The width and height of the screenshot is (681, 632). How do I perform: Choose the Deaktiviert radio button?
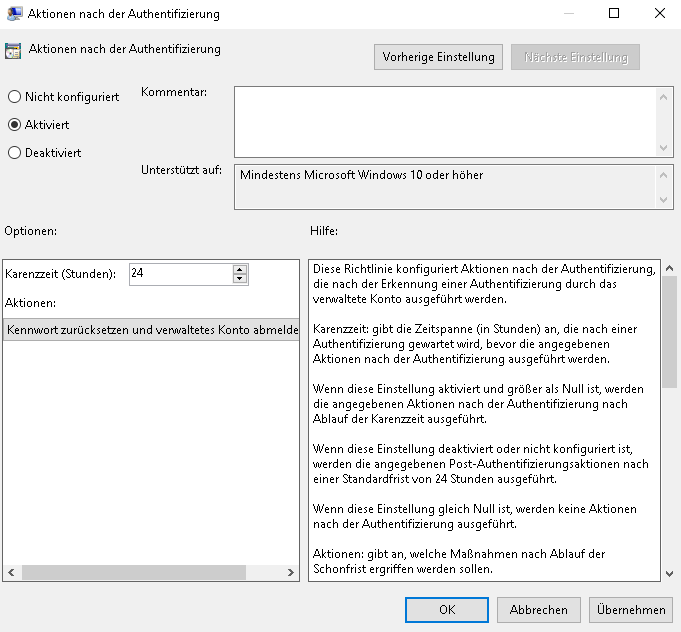[x=14, y=153]
